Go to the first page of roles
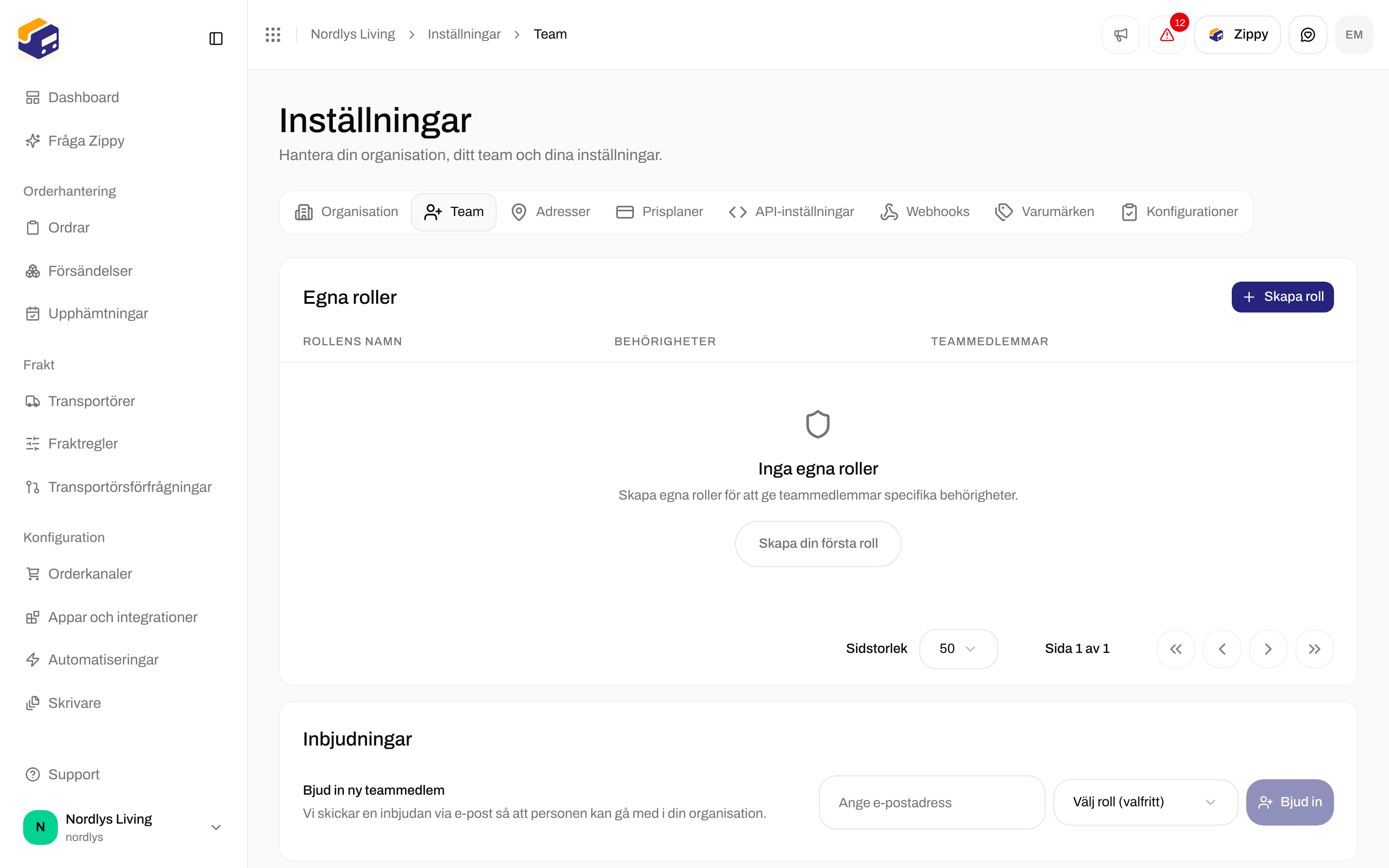 (1175, 649)
